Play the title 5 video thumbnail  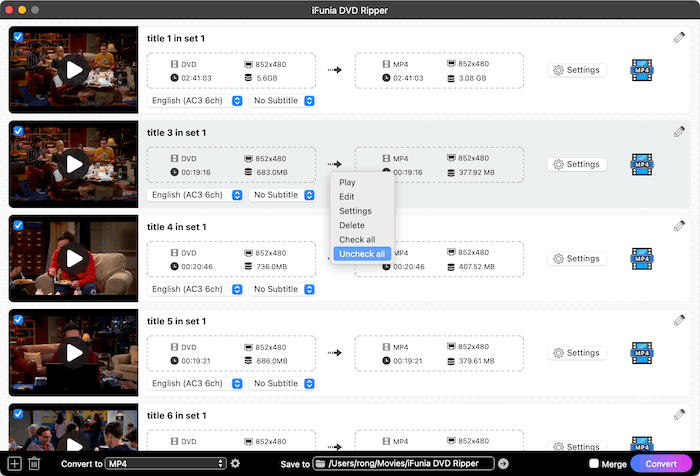point(73,353)
